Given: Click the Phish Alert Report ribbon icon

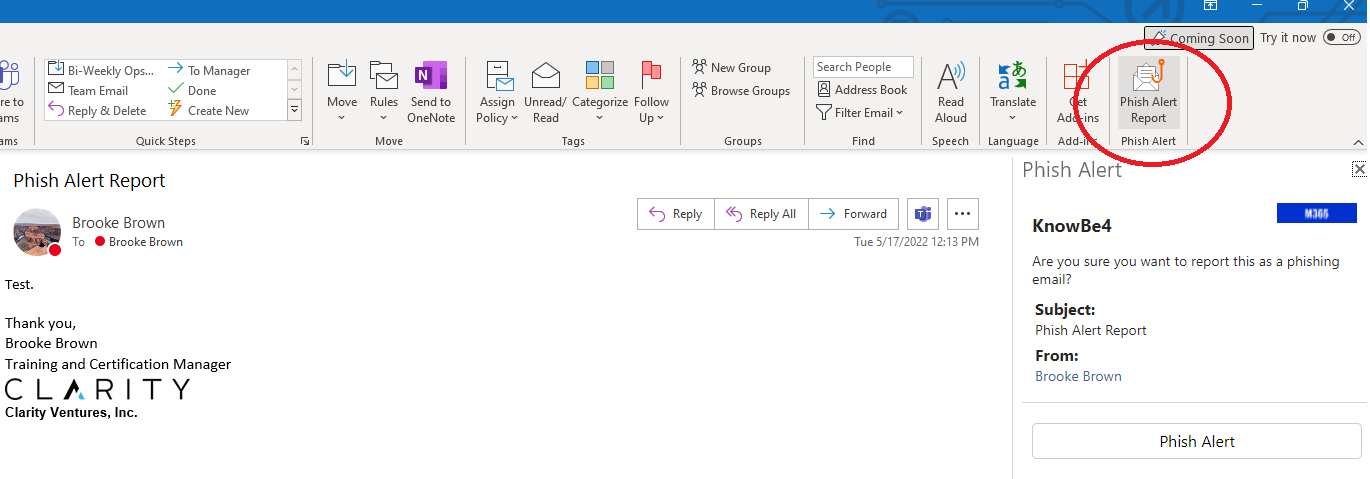Looking at the screenshot, I should (x=1148, y=93).
